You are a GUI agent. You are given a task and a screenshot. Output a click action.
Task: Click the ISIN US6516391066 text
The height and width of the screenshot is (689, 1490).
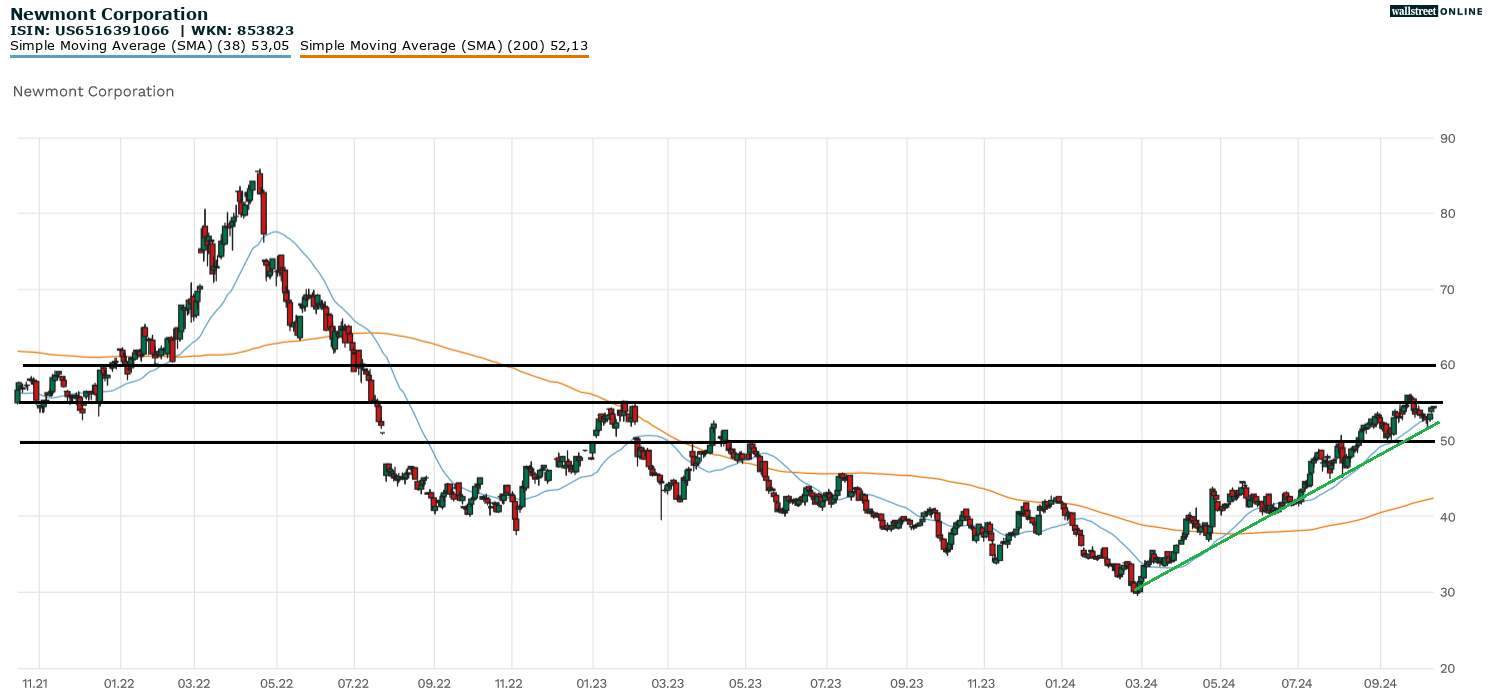pyautogui.click(x=90, y=31)
